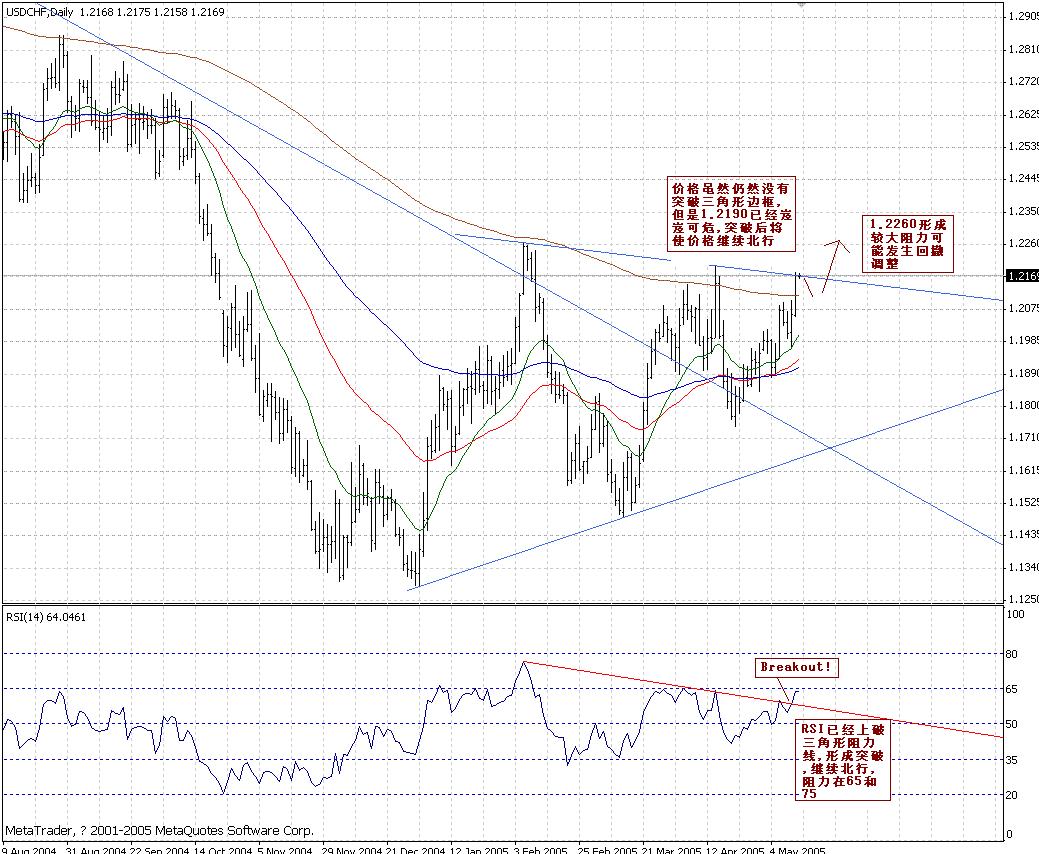The height and width of the screenshot is (854, 1039).
Task: Click the 14 Oct 2004 date label
Action: [x=223, y=849]
